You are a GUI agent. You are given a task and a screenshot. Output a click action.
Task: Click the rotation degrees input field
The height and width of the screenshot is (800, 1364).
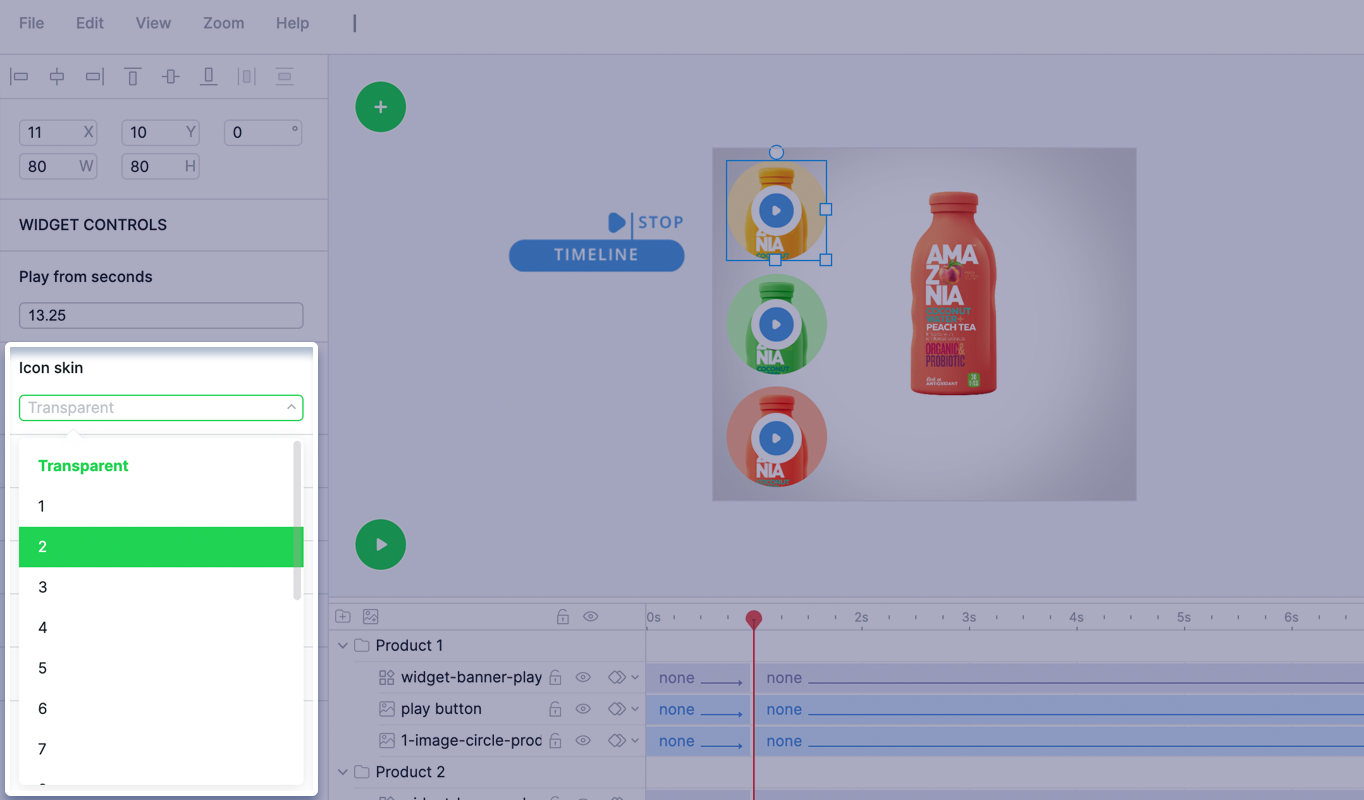pyautogui.click(x=263, y=132)
